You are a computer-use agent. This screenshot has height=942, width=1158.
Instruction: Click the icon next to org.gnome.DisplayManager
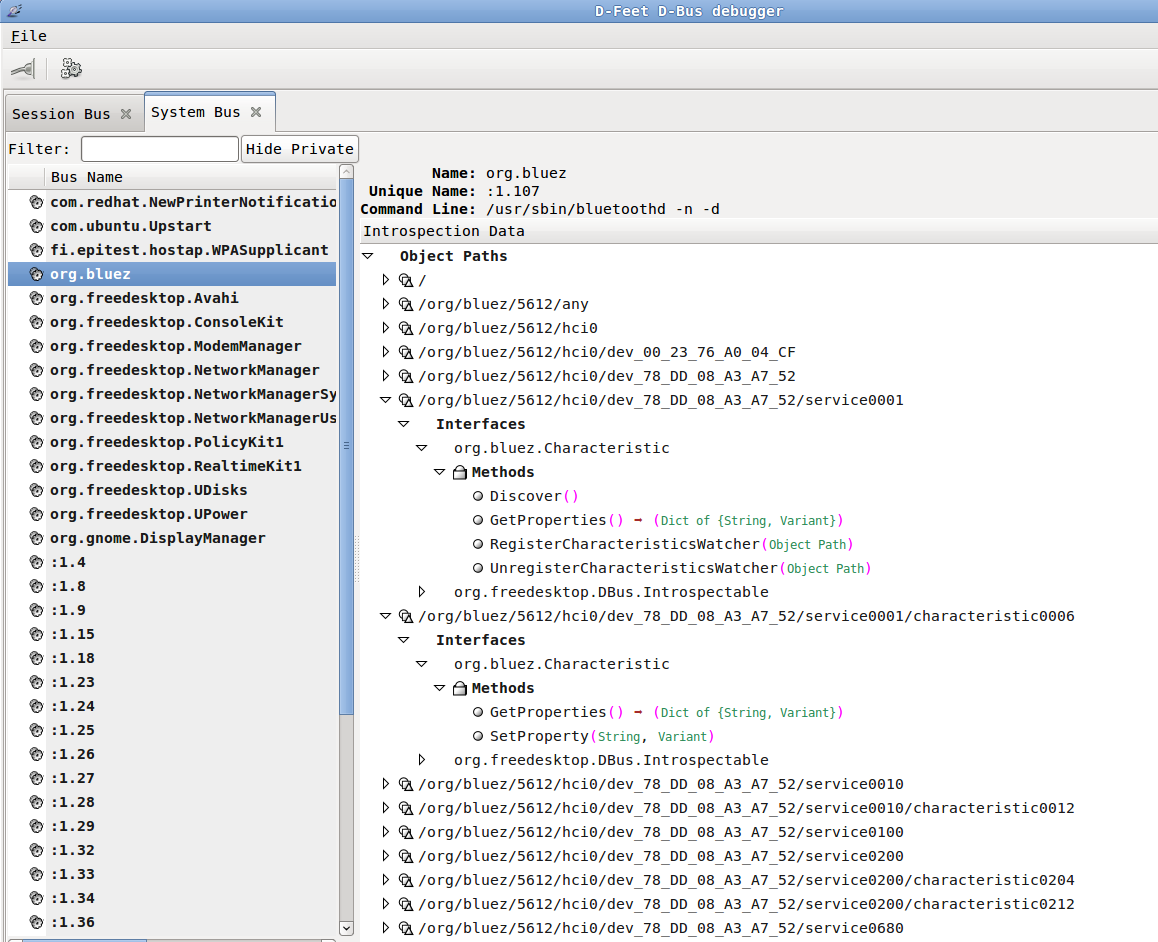pyautogui.click(x=36, y=538)
